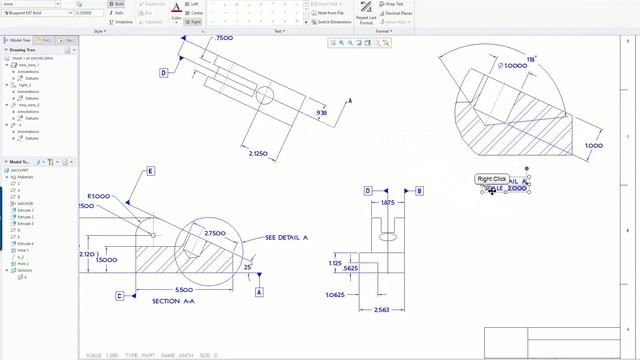This screenshot has width=640, height=360.
Task: Select Extrude 1 feature icon
Action: coord(14,210)
